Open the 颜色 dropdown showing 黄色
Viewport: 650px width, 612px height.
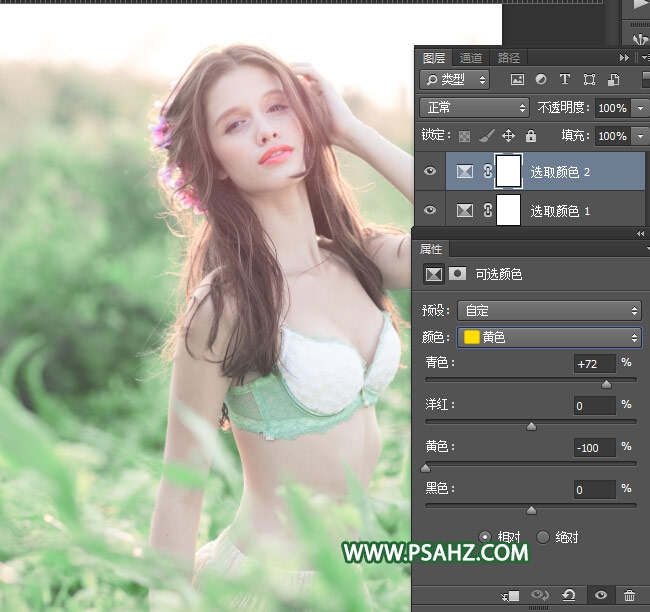(549, 338)
